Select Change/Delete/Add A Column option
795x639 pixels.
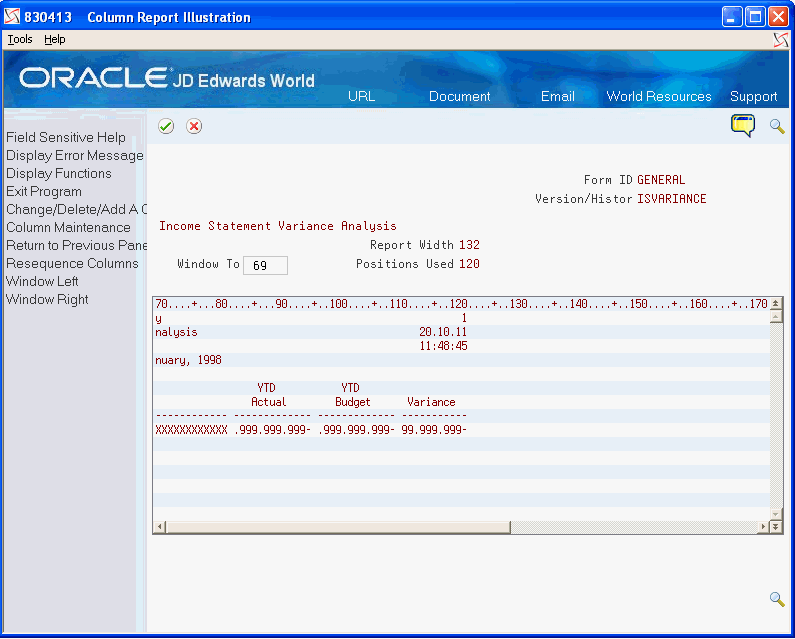[x=76, y=209]
